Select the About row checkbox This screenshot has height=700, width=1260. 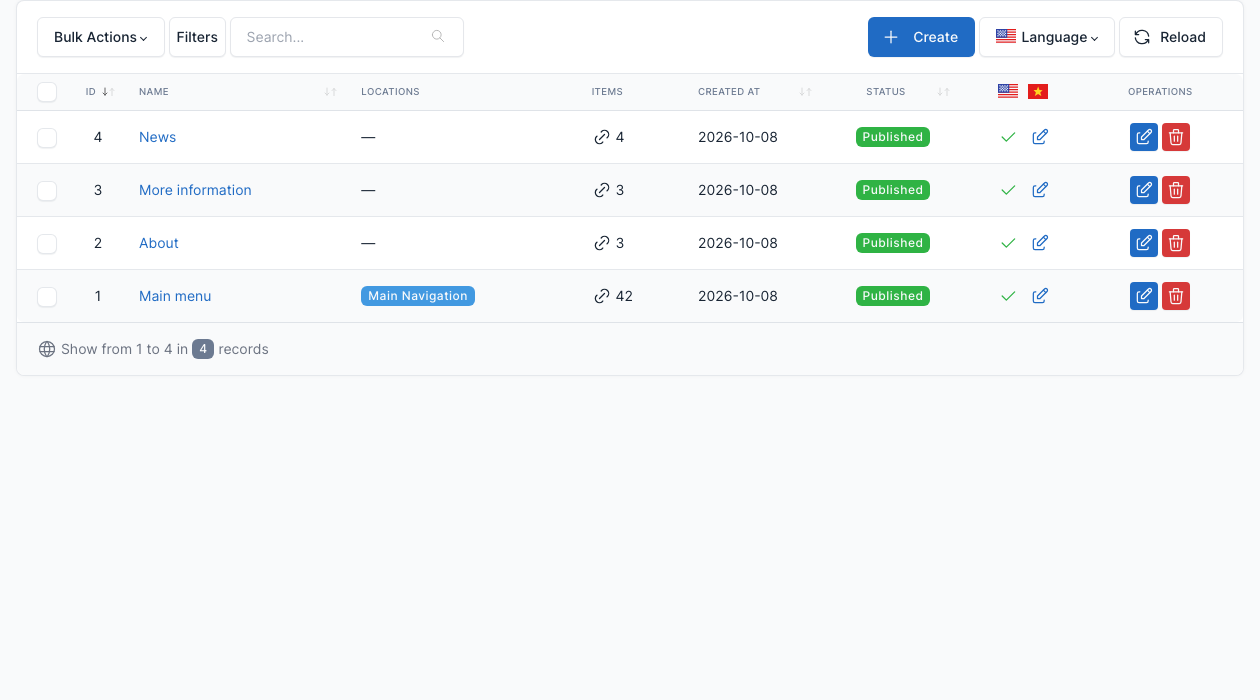click(x=47, y=243)
